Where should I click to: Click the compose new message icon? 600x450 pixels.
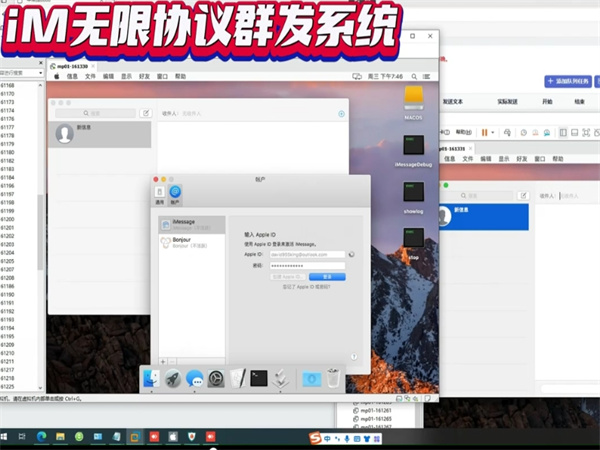[x=146, y=114]
